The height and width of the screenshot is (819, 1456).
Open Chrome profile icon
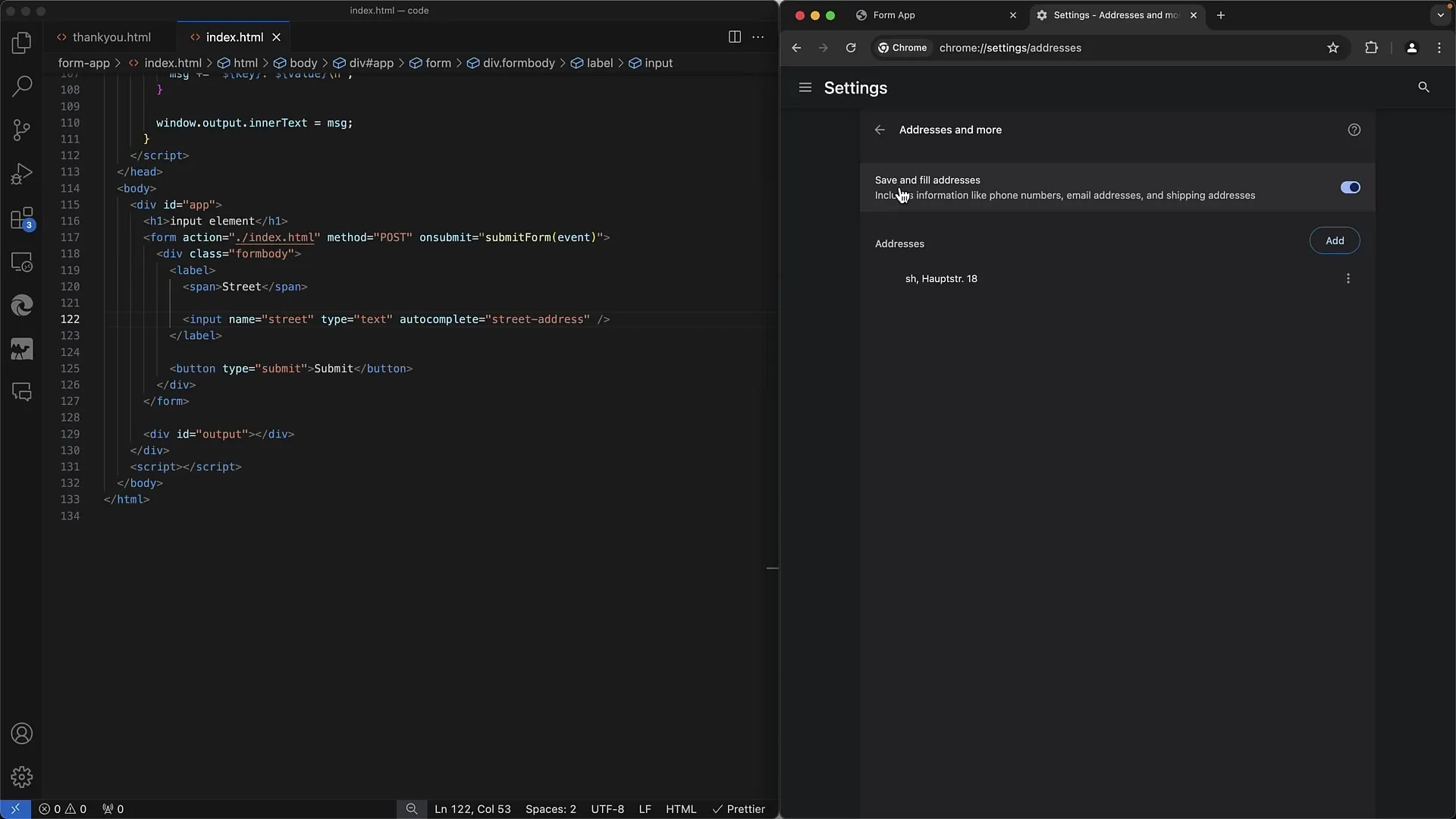pos(1411,48)
